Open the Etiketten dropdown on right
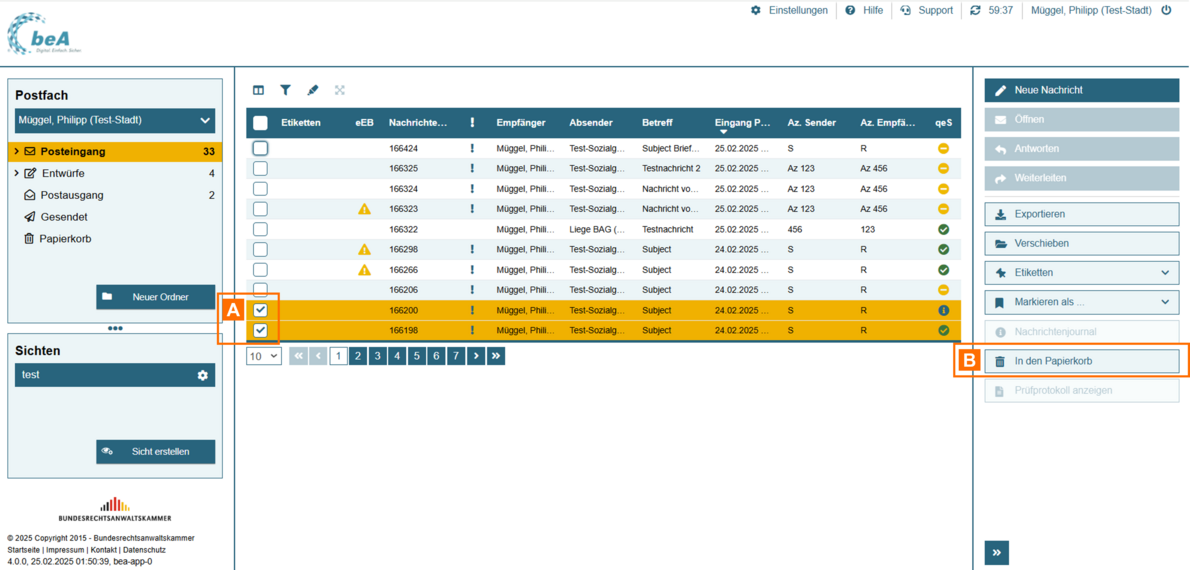 [x=1081, y=272]
